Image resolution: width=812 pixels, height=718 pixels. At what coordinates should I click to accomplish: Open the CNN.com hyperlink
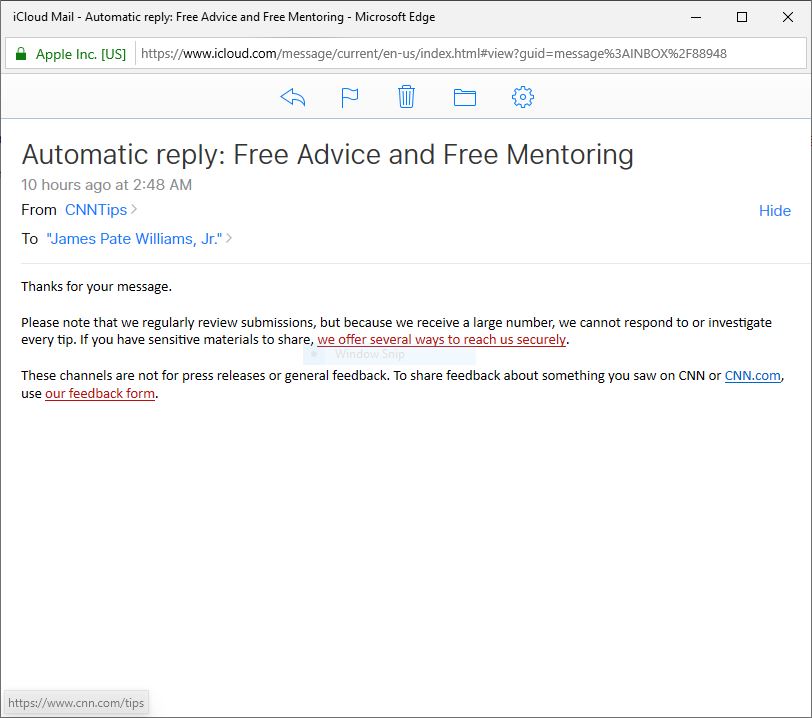tap(752, 376)
